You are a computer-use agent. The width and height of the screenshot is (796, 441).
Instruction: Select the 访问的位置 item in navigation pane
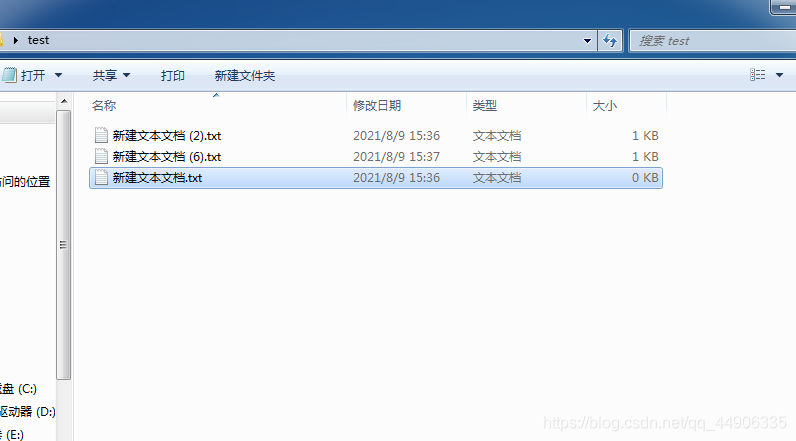(x=25, y=182)
